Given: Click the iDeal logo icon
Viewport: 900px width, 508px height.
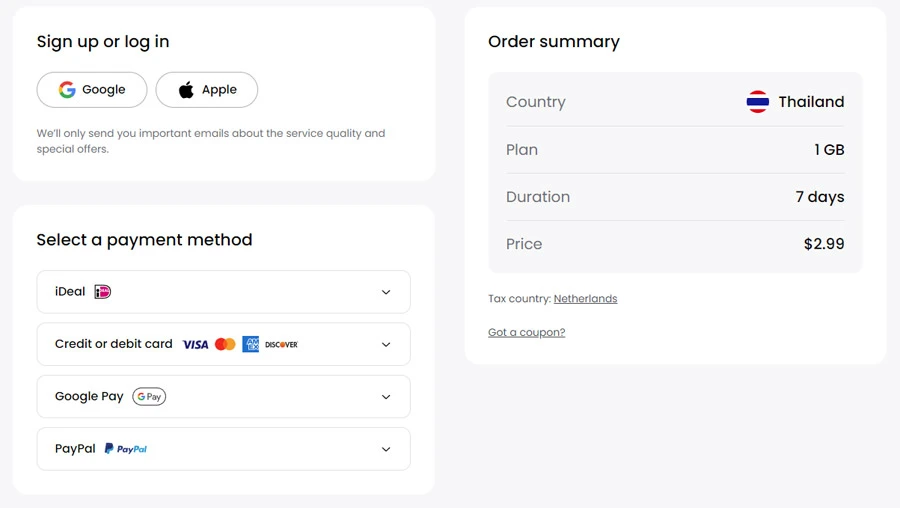Looking at the screenshot, I should 102,292.
